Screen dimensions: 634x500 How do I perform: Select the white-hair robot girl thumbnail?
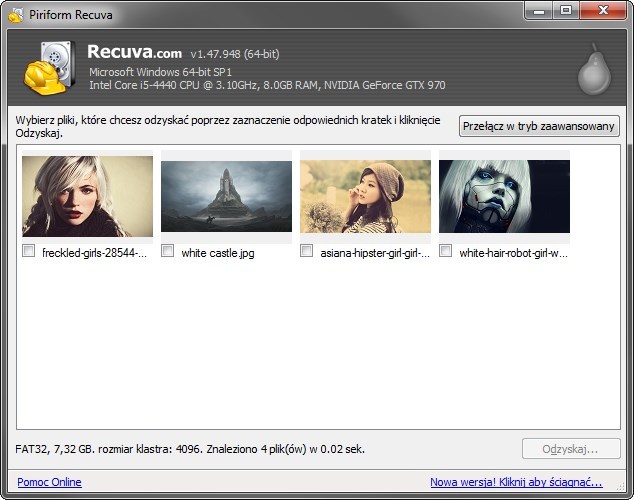(505, 196)
